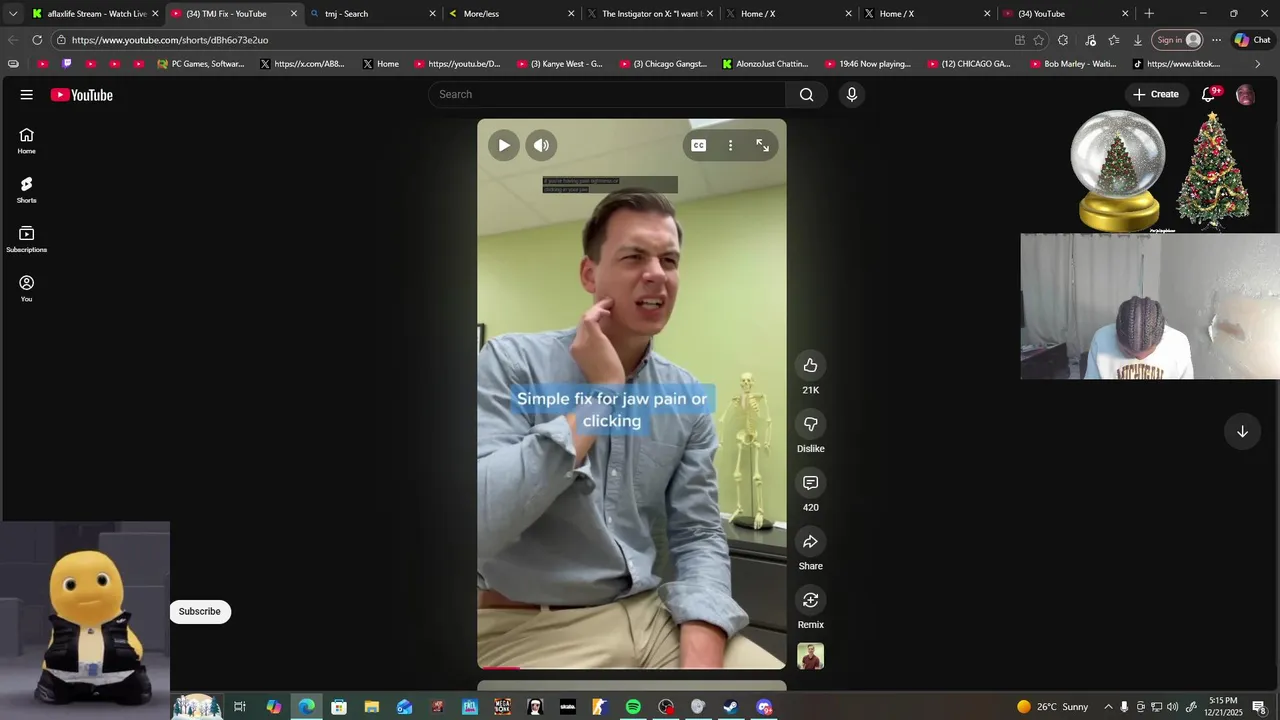Viewport: 1280px width, 720px height.
Task: Click the video progress bar
Action: (632, 667)
